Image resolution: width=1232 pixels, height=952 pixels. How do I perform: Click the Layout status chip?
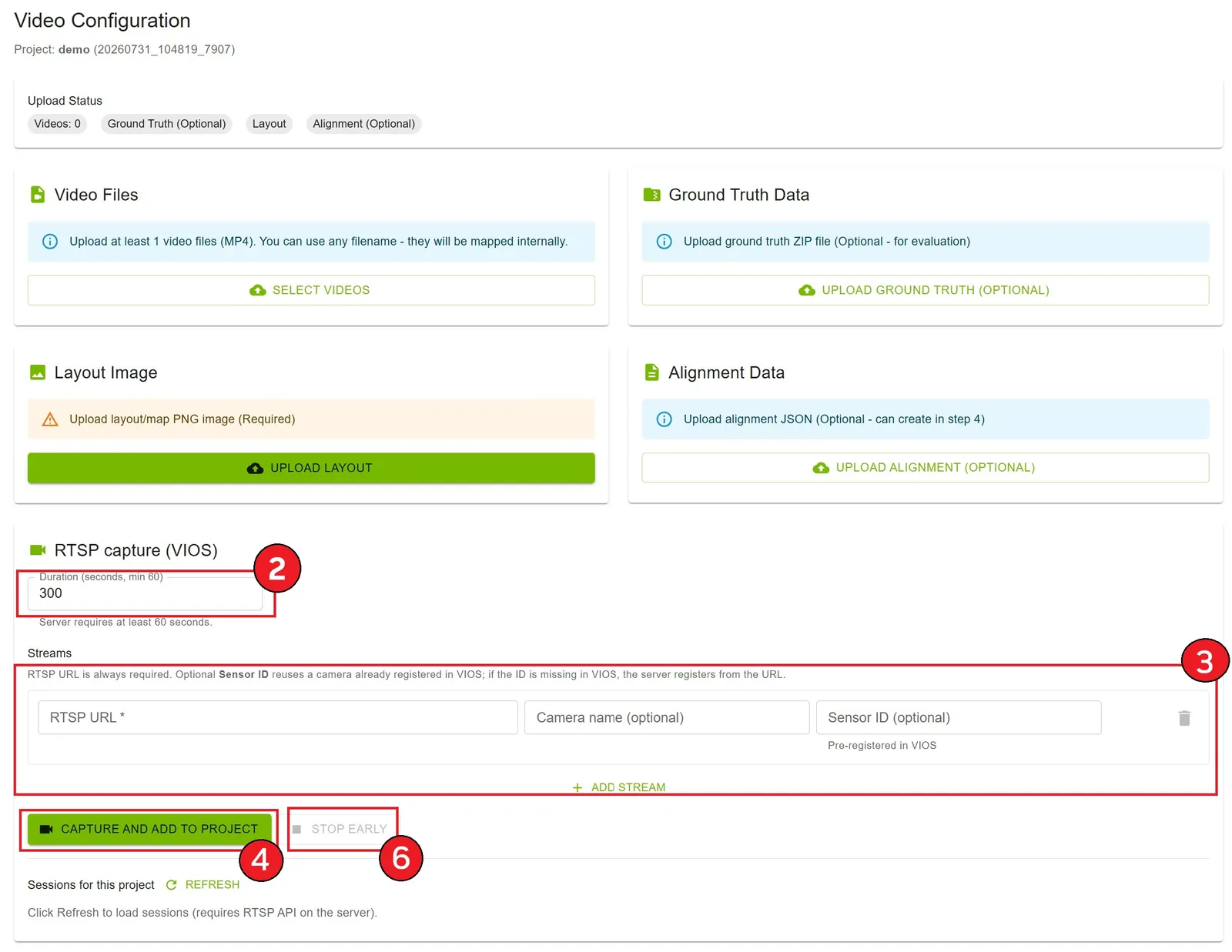pyautogui.click(x=269, y=124)
